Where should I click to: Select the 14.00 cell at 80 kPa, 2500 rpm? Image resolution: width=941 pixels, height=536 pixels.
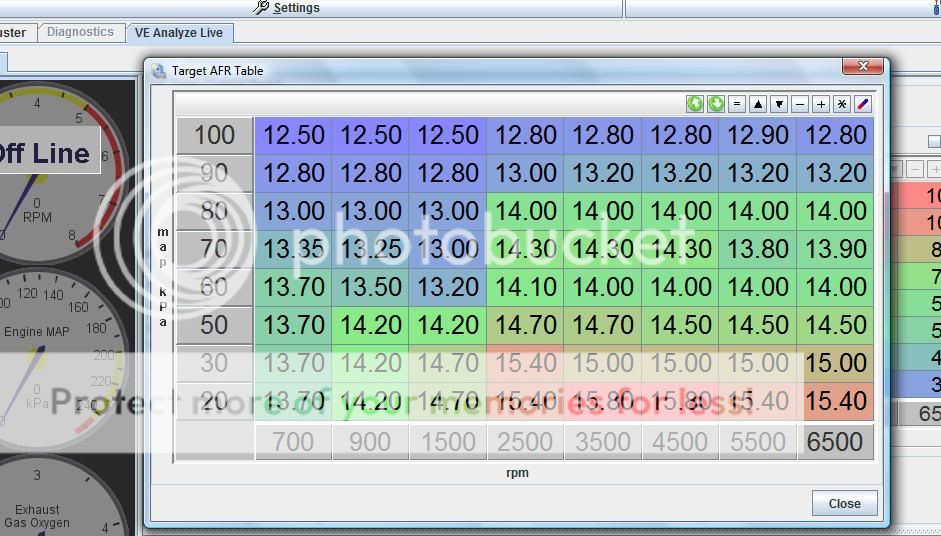point(525,211)
